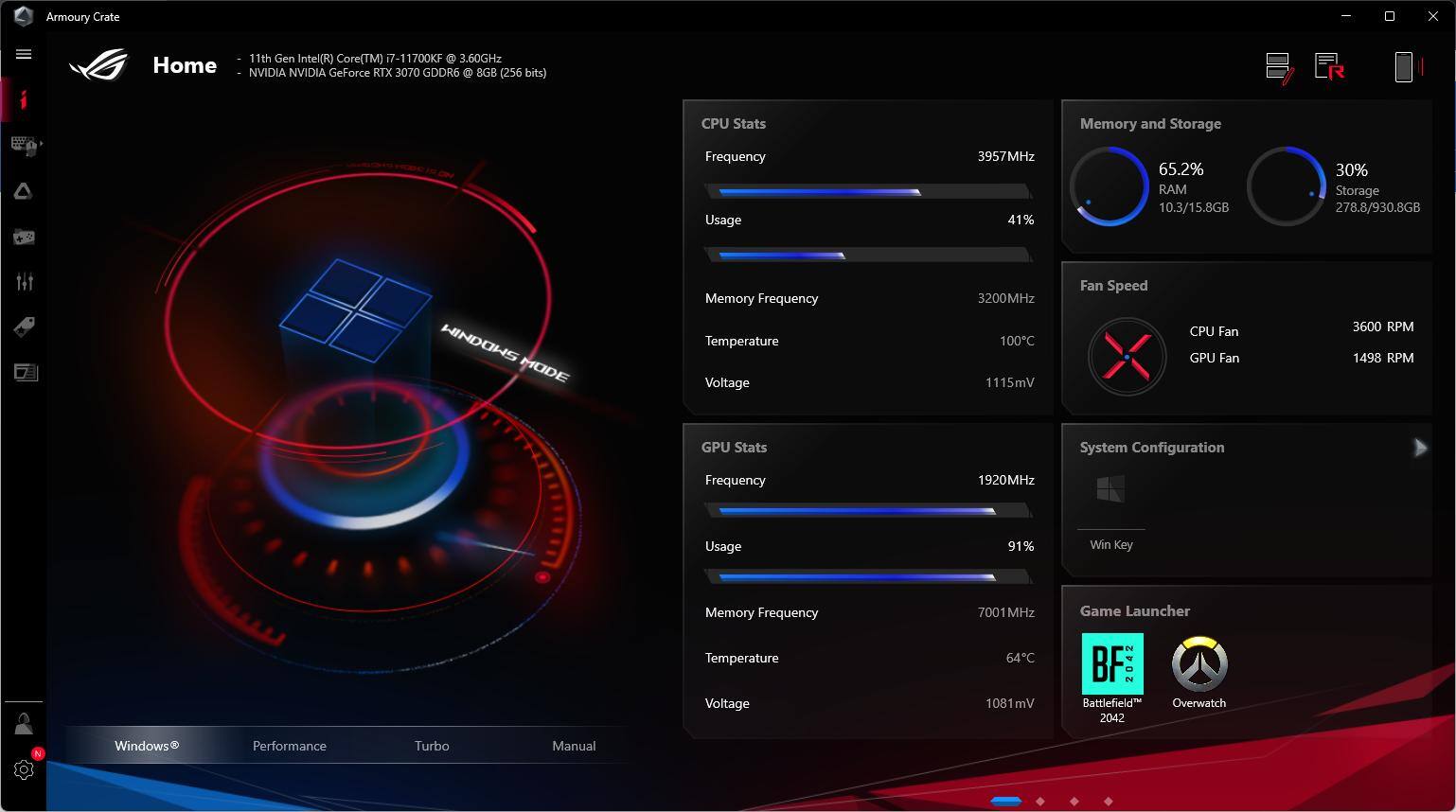Open the Device sidebar icon
Screen dimensions: 1456x812
(x=25, y=145)
